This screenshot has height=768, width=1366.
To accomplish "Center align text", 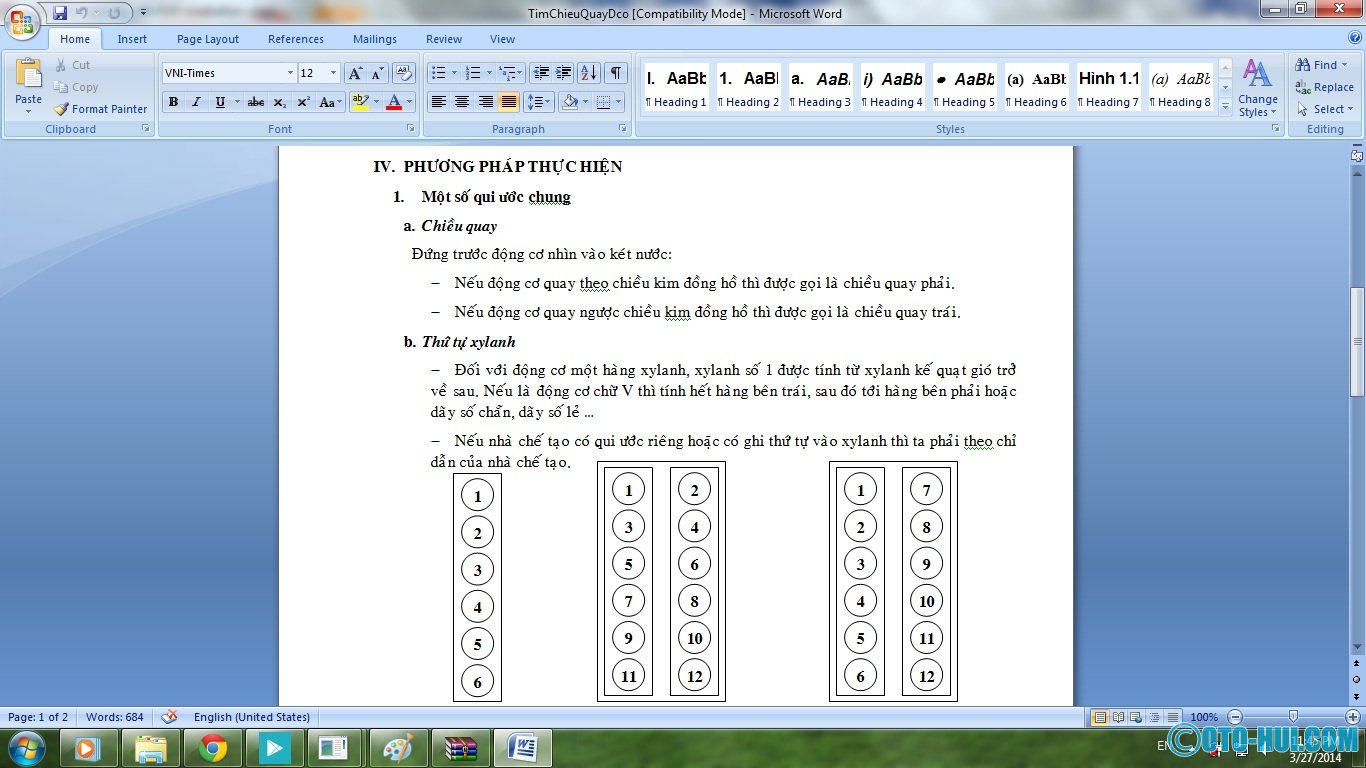I will 462,102.
